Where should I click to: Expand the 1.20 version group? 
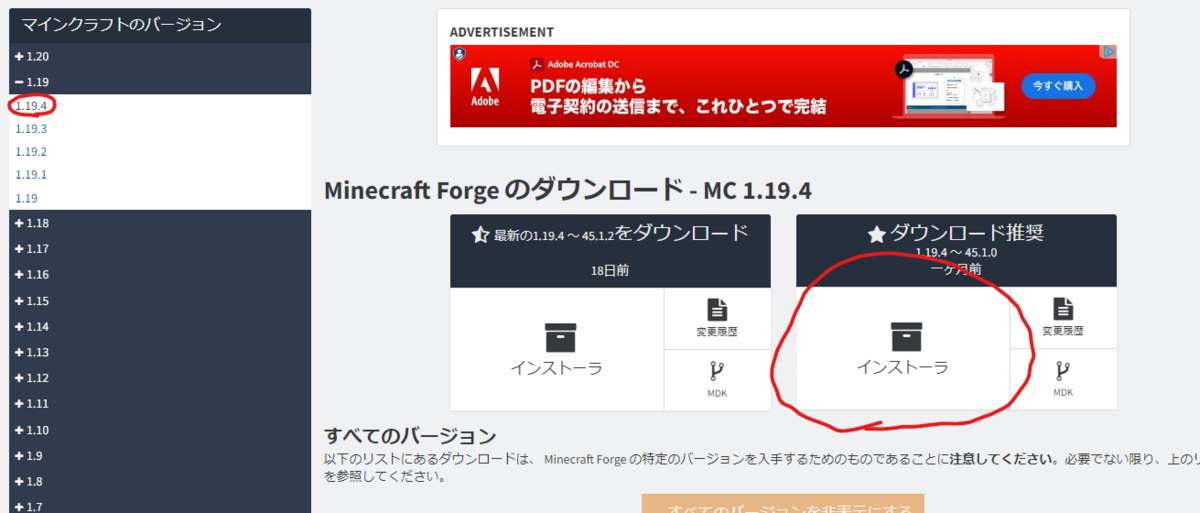[32, 56]
